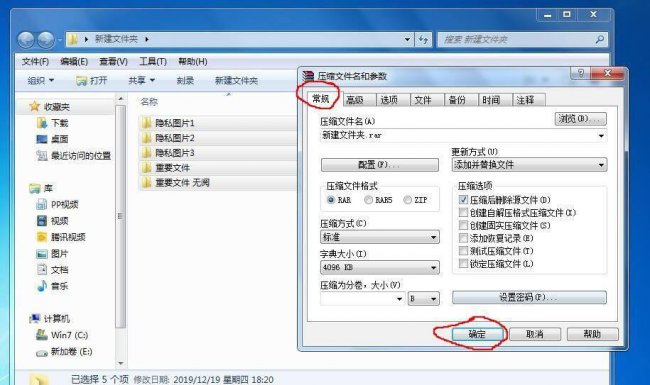Image resolution: width=650 pixels, height=385 pixels.
Task: Click the Win7 (C:) drive icon
Action: tap(42, 334)
